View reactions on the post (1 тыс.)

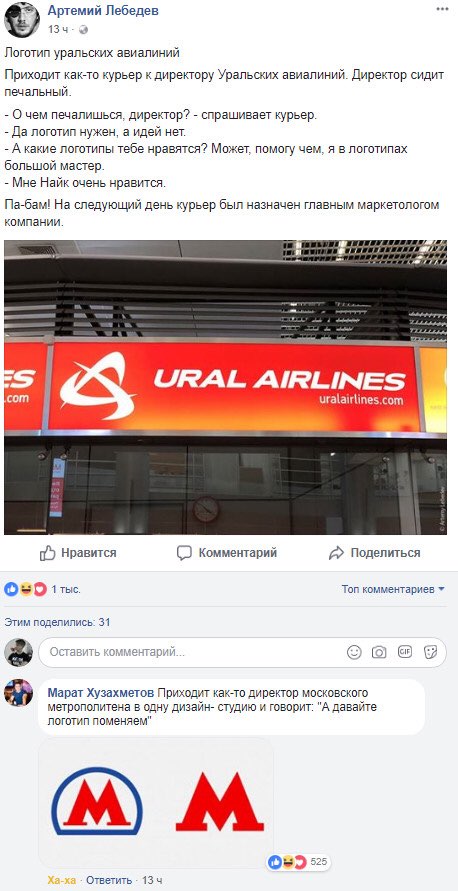click(x=43, y=589)
